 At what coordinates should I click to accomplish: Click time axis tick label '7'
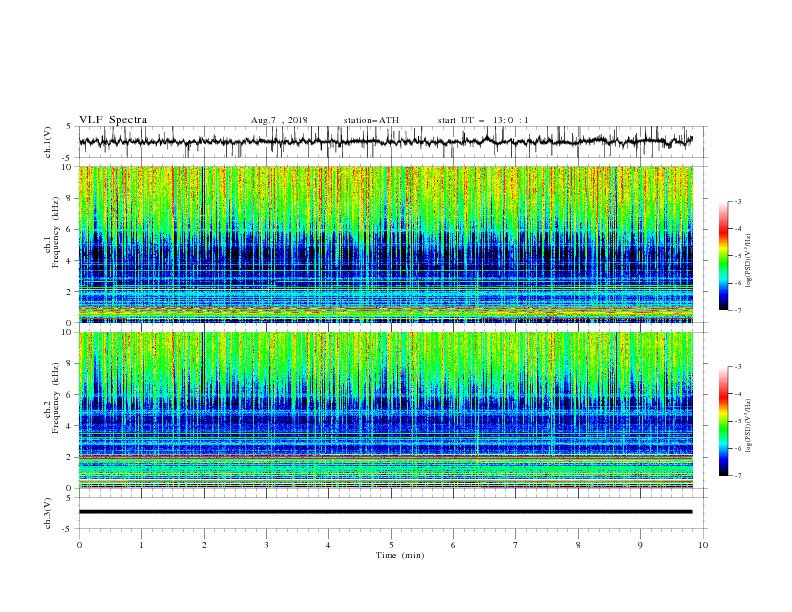[x=516, y=545]
